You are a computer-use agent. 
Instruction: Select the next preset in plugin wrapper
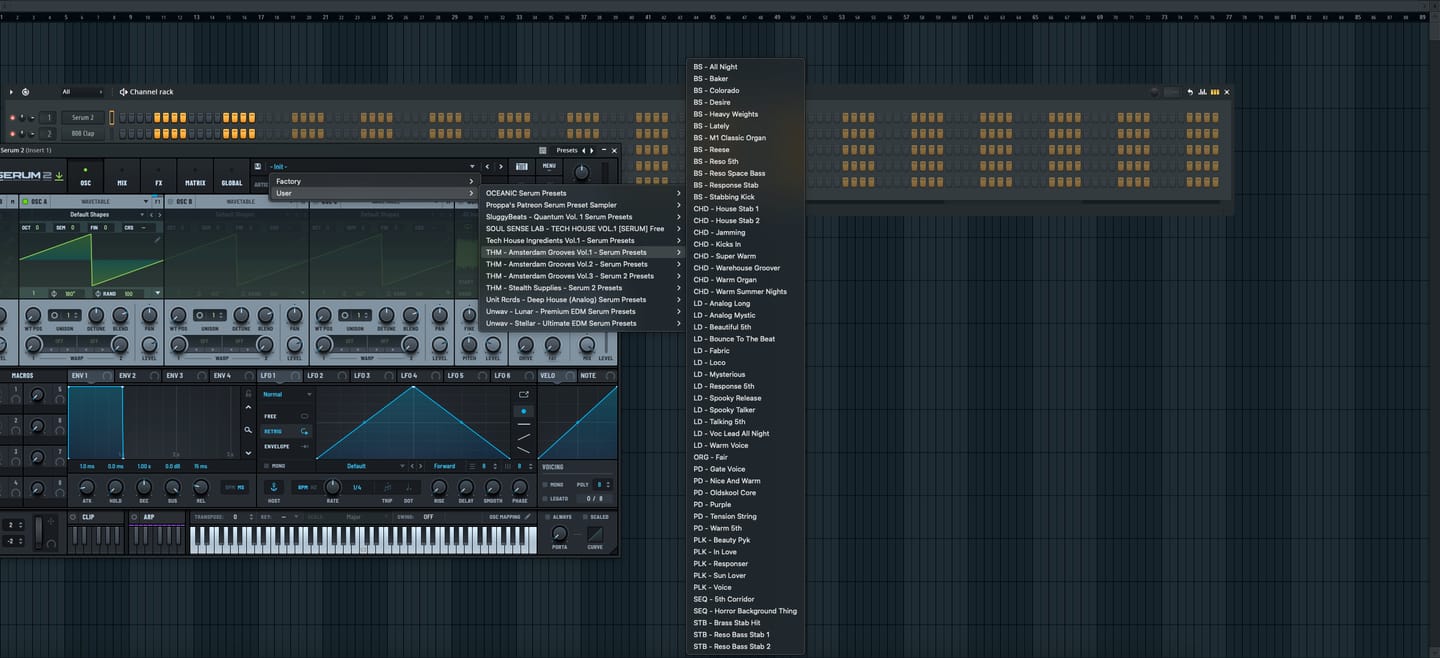coord(592,150)
